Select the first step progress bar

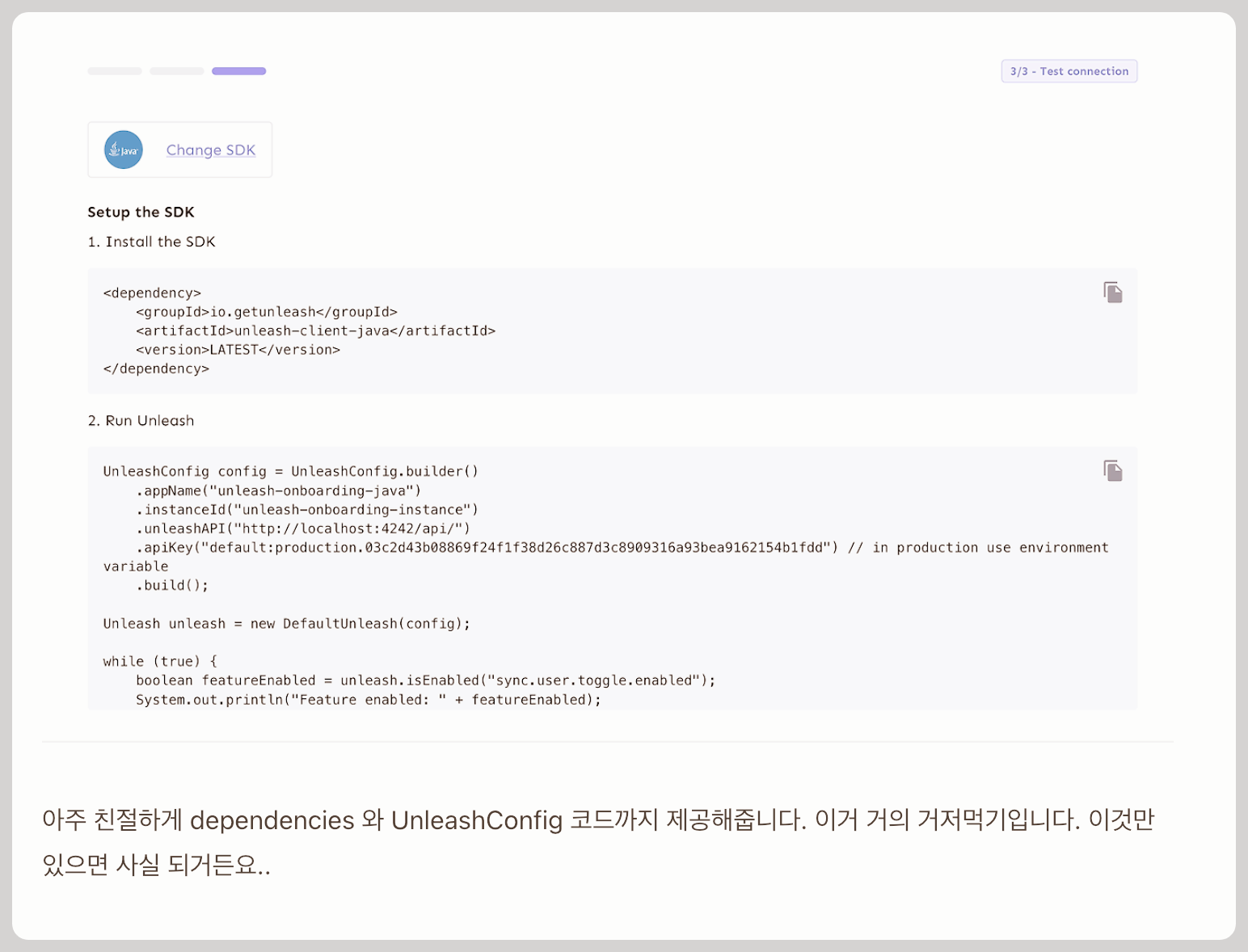(115, 71)
